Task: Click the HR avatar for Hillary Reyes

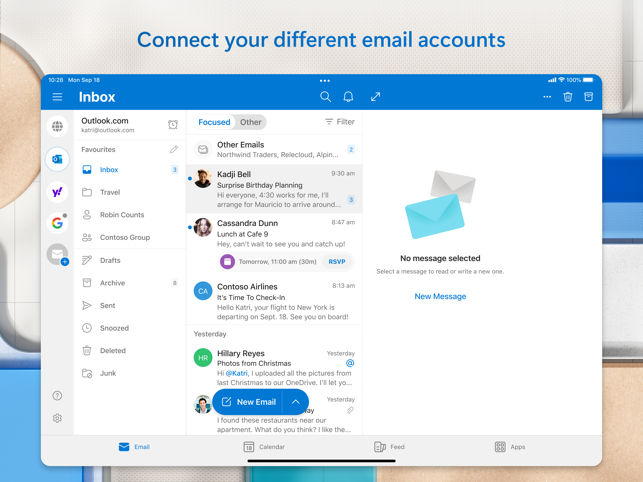Action: [203, 358]
